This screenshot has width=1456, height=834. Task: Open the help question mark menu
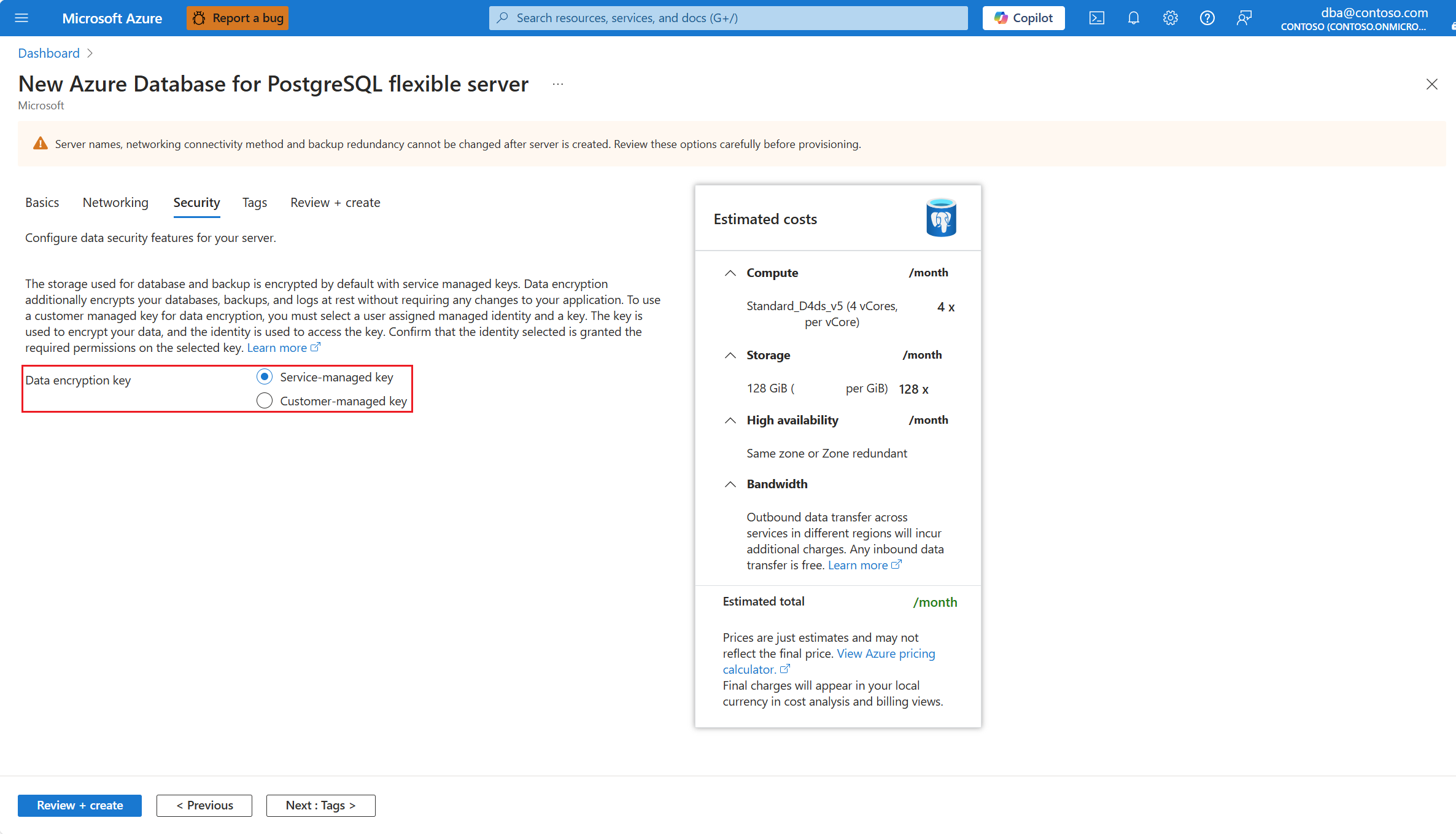pyautogui.click(x=1207, y=18)
